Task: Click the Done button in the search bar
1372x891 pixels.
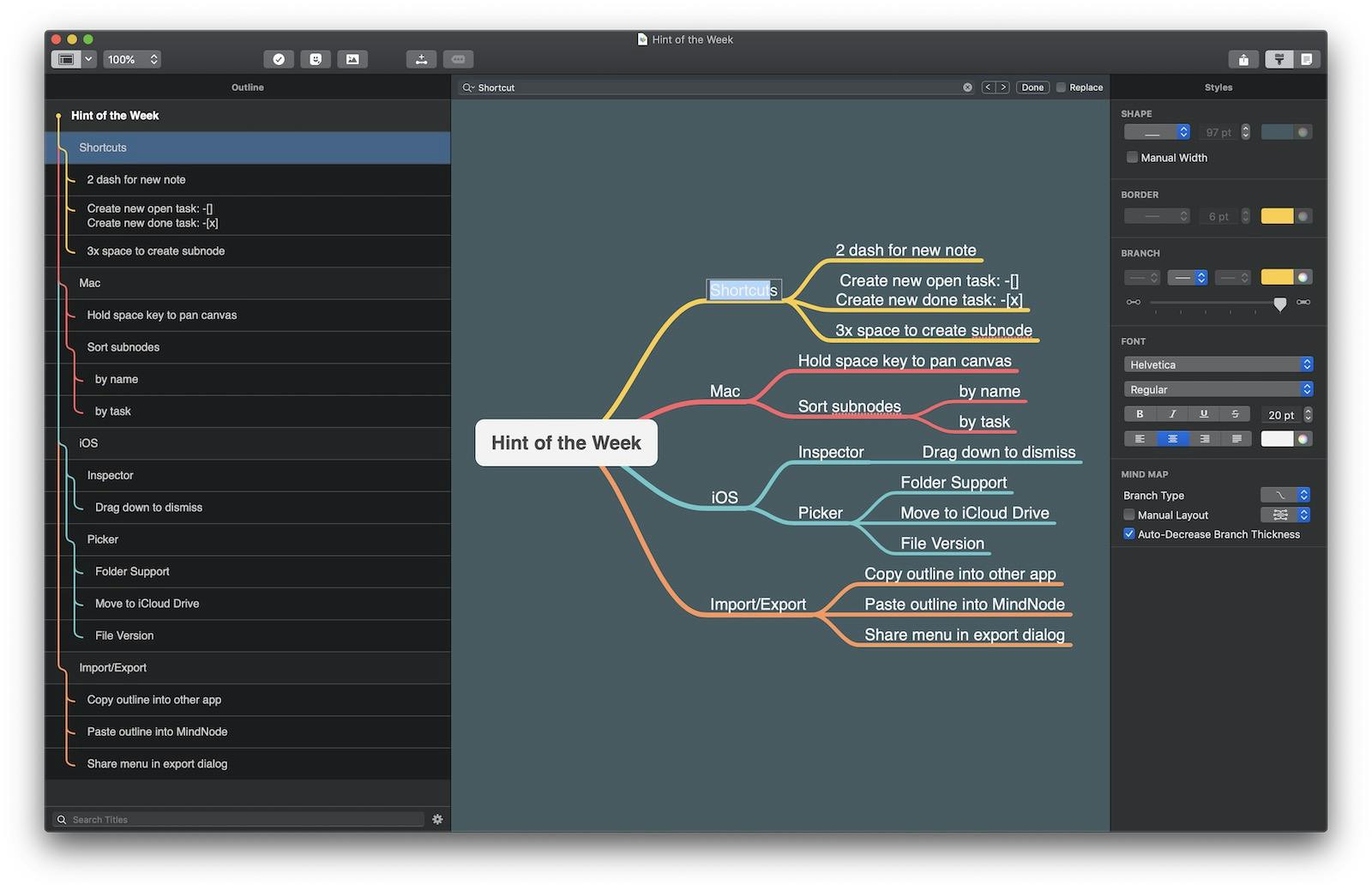Action: (x=1032, y=87)
